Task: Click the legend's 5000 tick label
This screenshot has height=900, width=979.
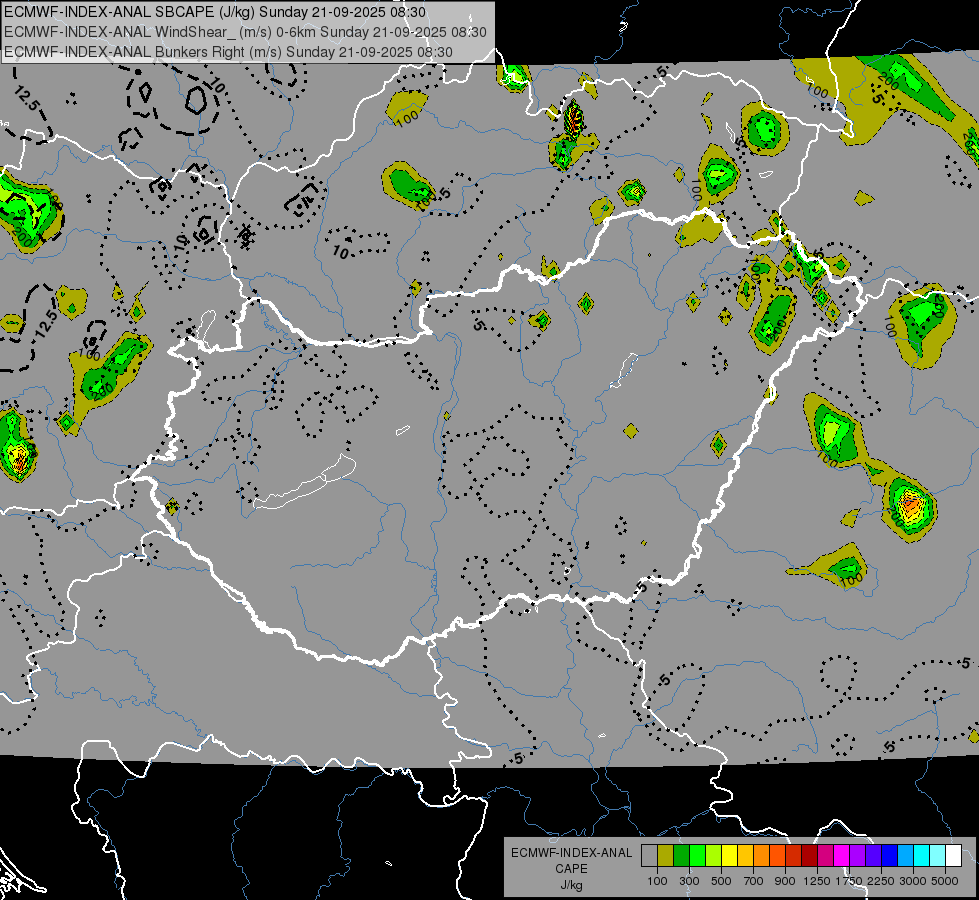Action: tap(945, 881)
